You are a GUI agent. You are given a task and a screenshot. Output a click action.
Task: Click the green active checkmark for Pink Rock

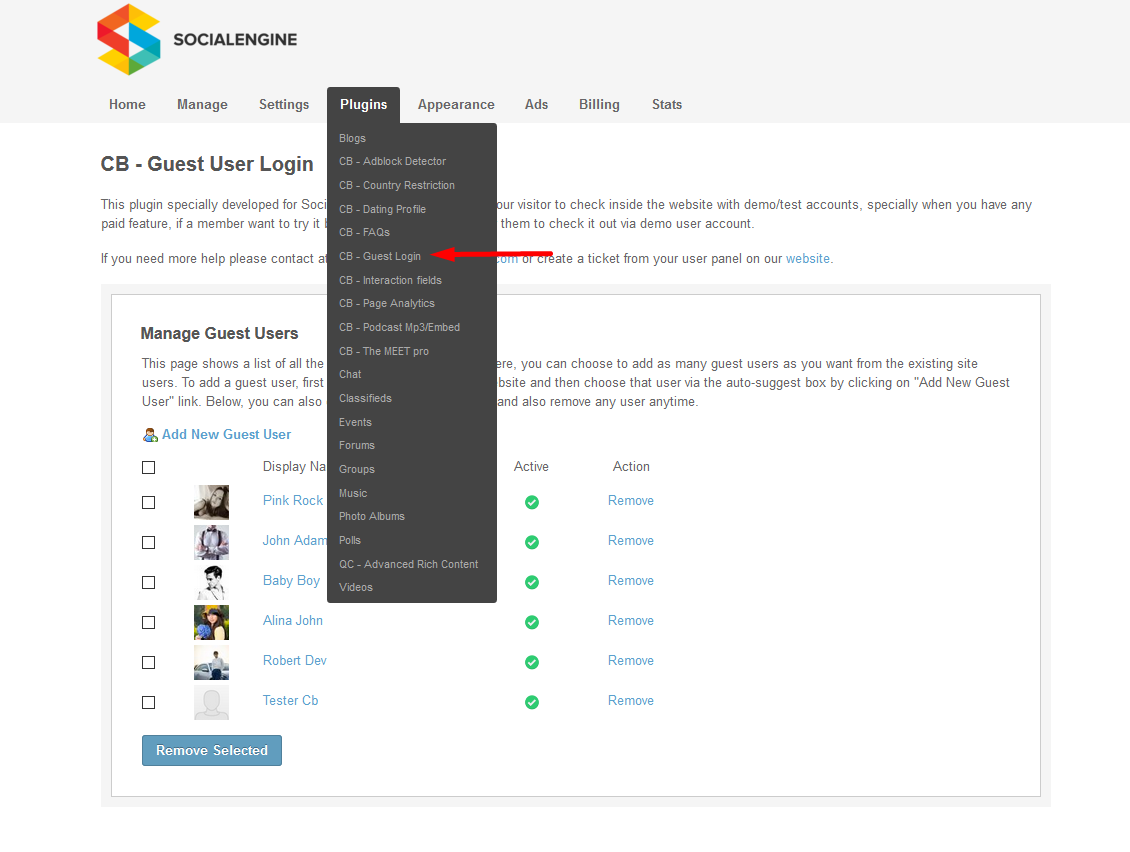(532, 502)
